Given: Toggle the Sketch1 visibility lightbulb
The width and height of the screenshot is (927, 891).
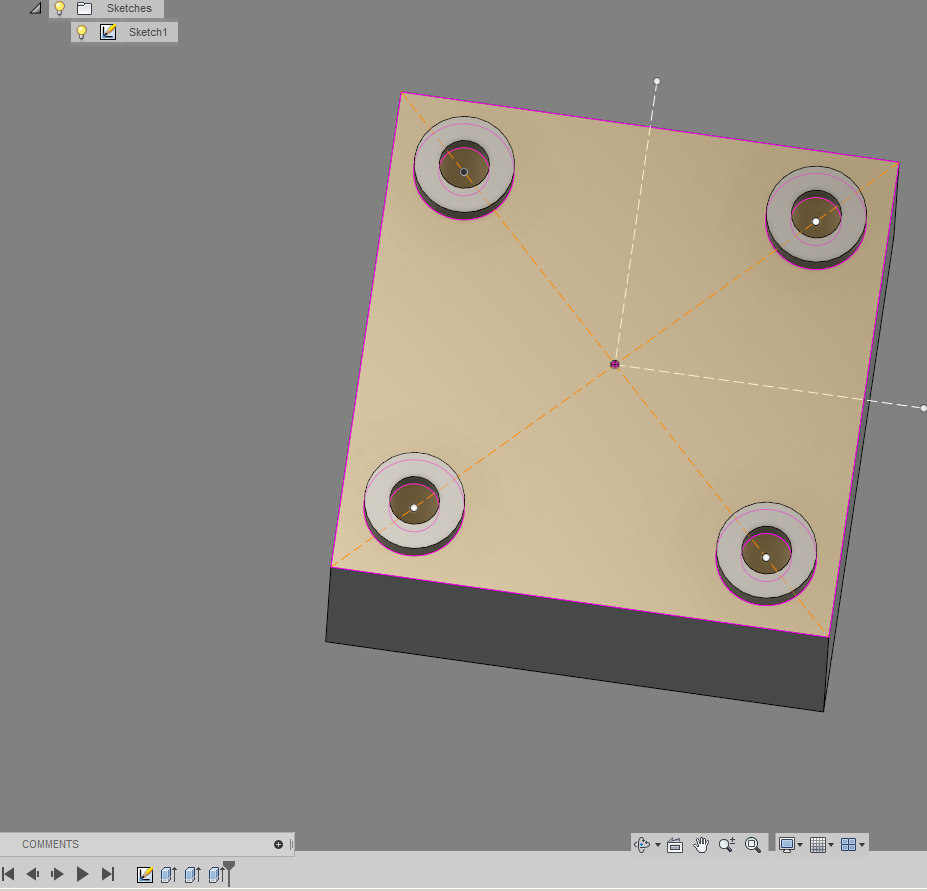Looking at the screenshot, I should pyautogui.click(x=81, y=31).
